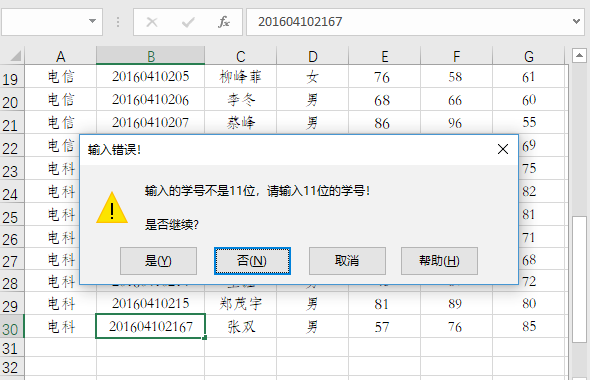
Task: Click the score 66 in row 20
Action: tap(456, 100)
